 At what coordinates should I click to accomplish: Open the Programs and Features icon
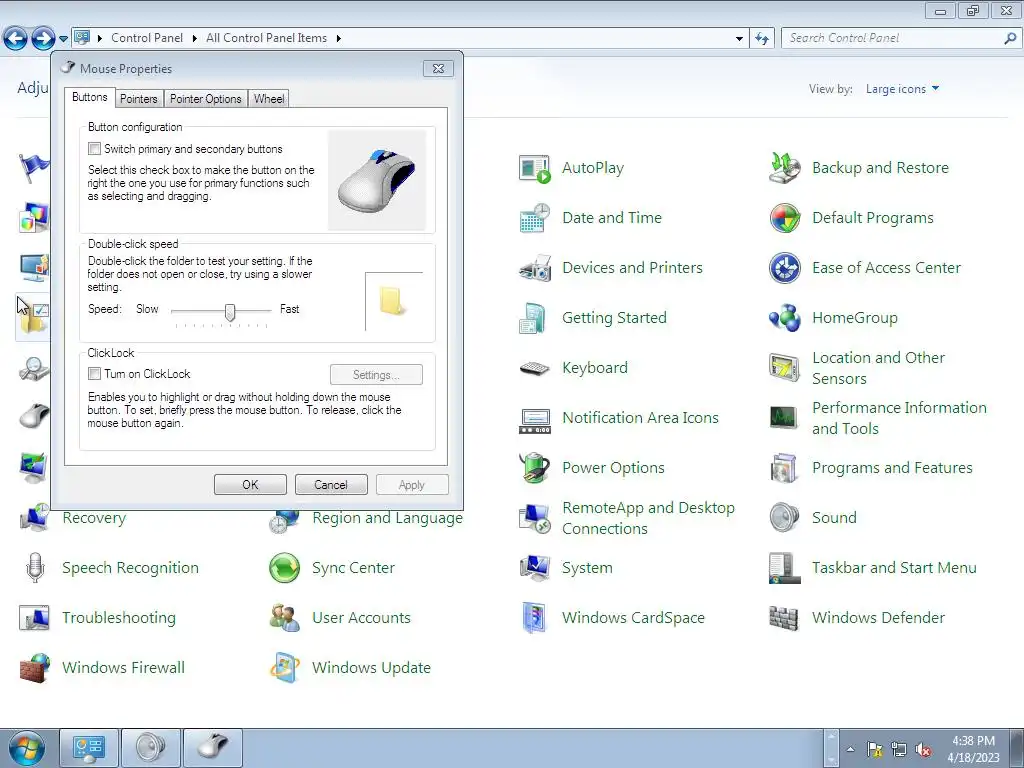[784, 468]
